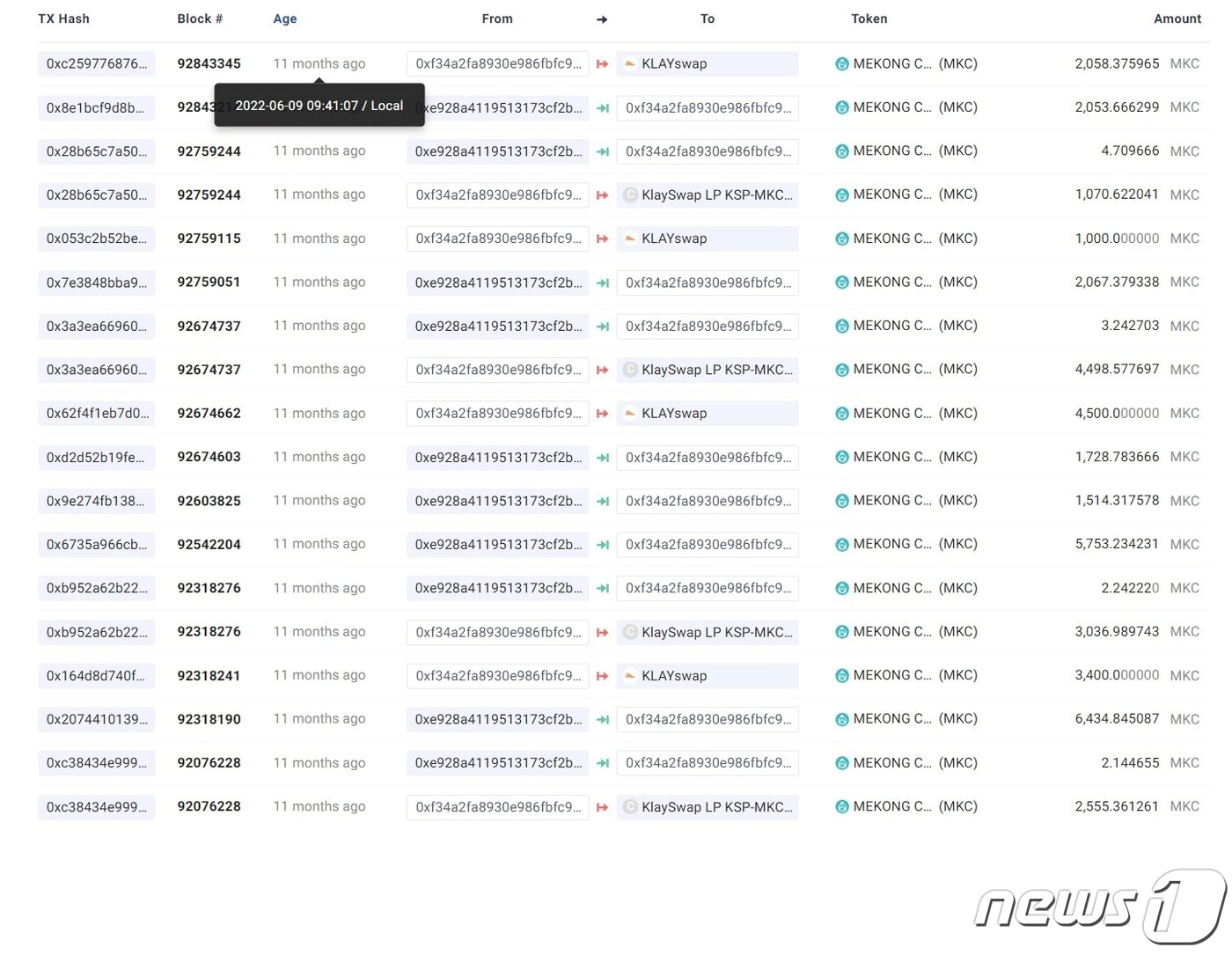Image resolution: width=1232 pixels, height=955 pixels.
Task: Click KlaySwap LP contract icon in 1,070.622041 row
Action: tap(630, 195)
